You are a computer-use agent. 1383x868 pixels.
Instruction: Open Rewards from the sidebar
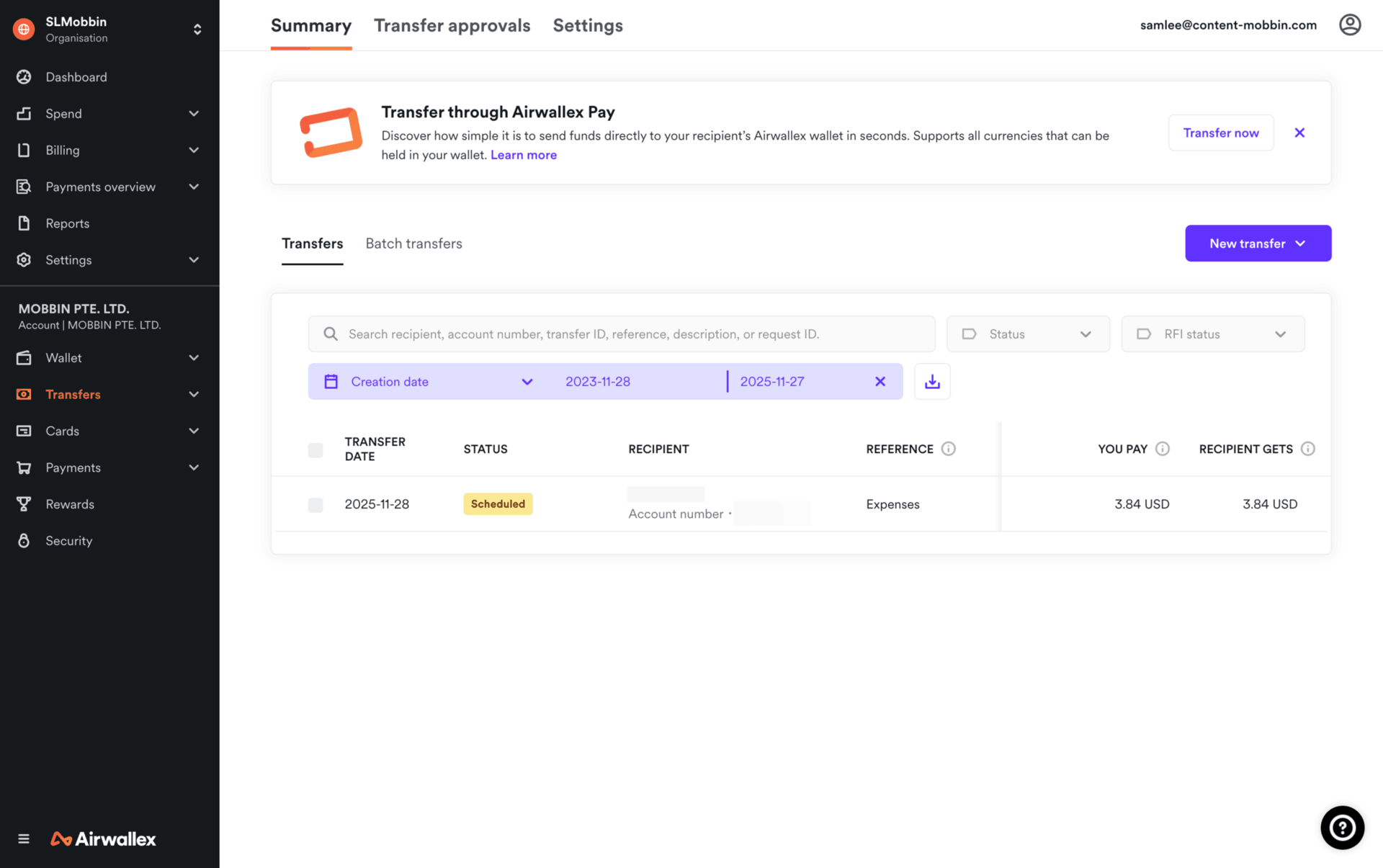(x=70, y=504)
